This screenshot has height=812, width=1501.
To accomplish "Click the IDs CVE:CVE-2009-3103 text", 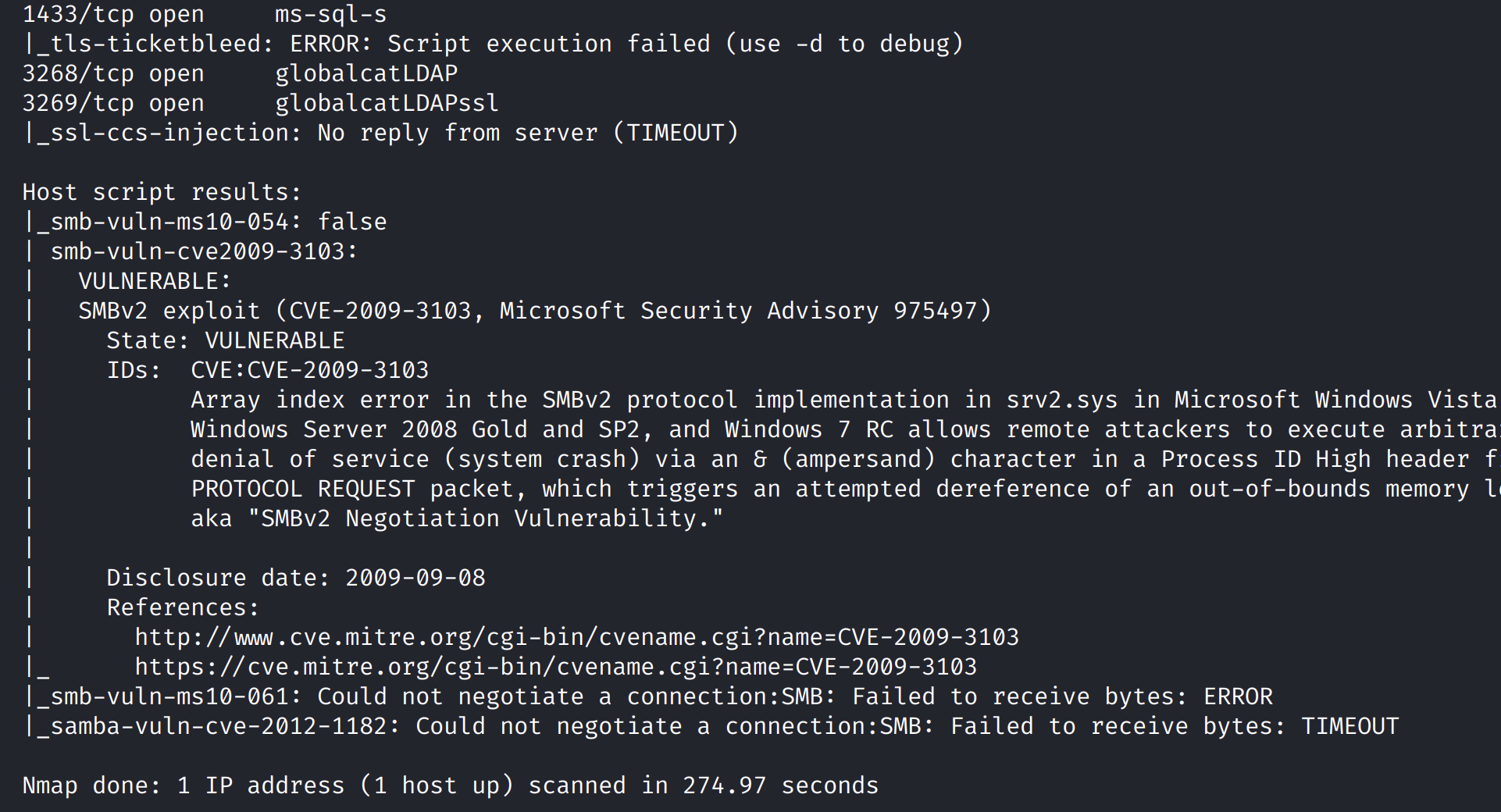I will pos(309,370).
